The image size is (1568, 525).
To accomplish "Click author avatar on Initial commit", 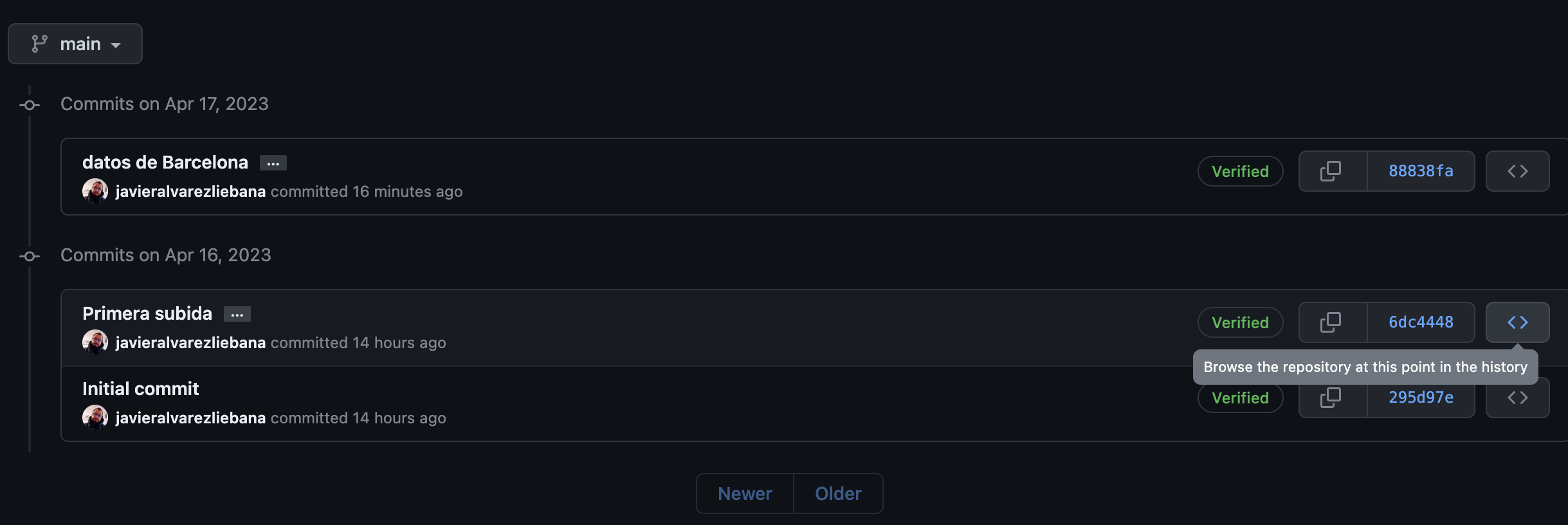I will pos(95,417).
